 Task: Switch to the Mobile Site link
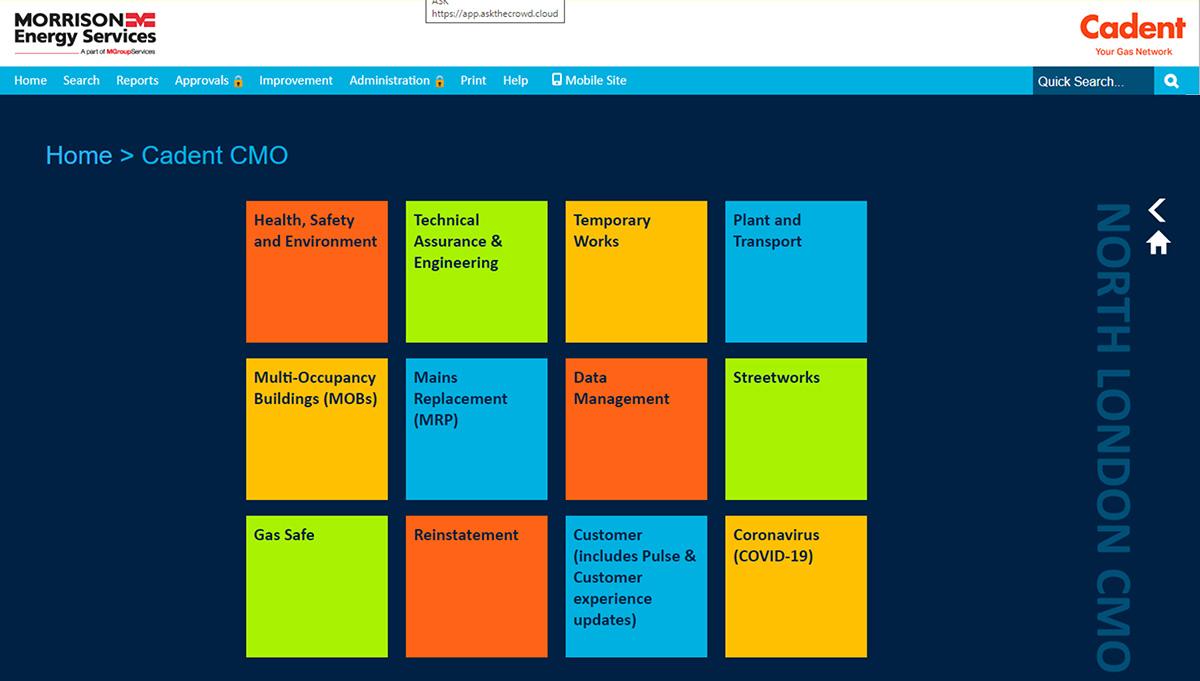click(x=596, y=81)
